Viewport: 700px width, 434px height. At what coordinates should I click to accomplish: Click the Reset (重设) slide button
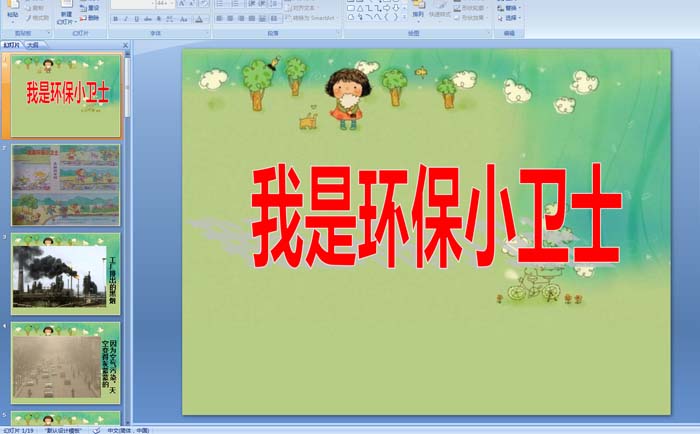90,8
